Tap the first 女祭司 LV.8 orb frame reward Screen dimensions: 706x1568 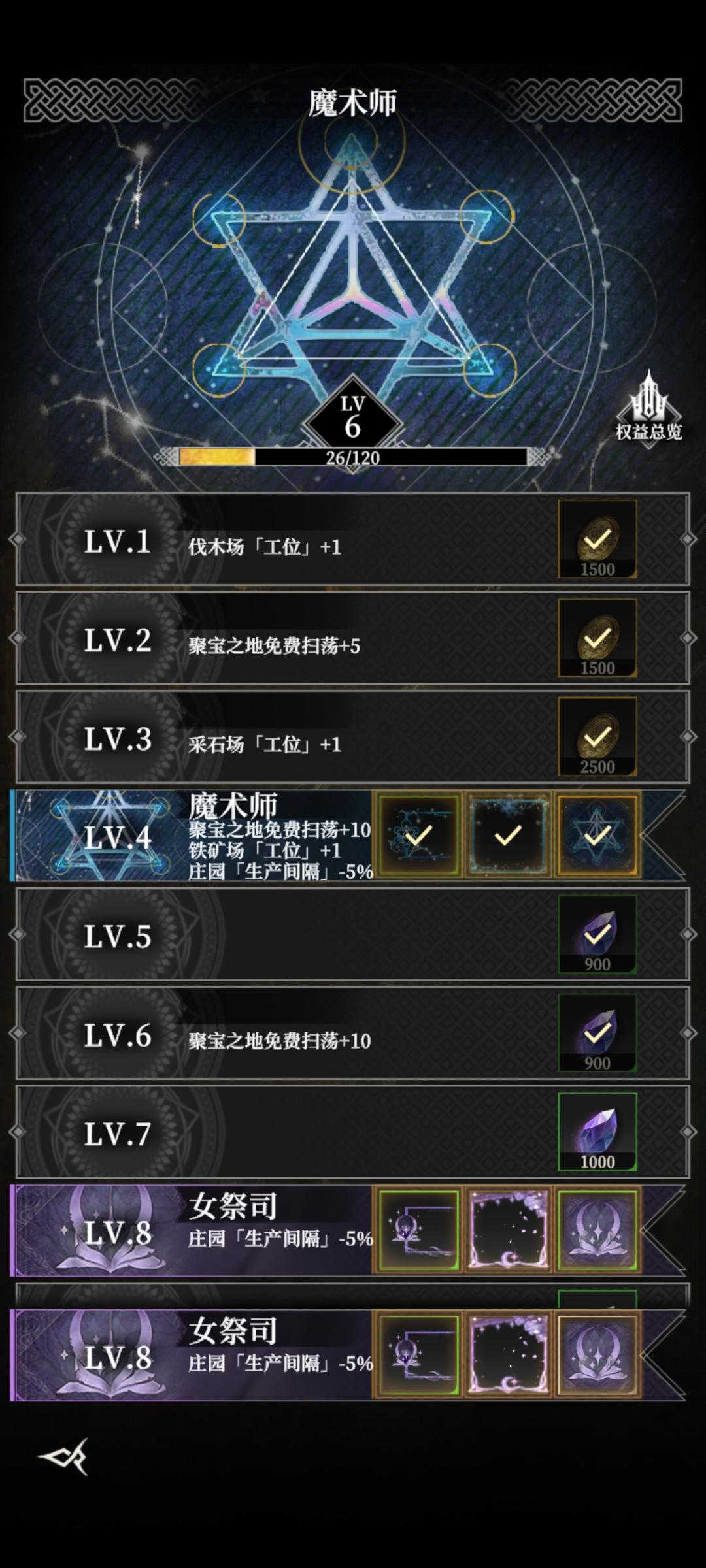pos(418,1230)
